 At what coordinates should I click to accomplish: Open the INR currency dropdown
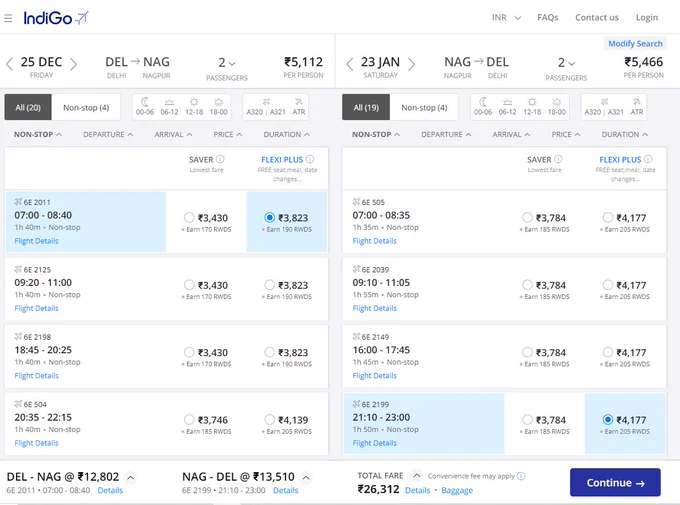pos(506,17)
